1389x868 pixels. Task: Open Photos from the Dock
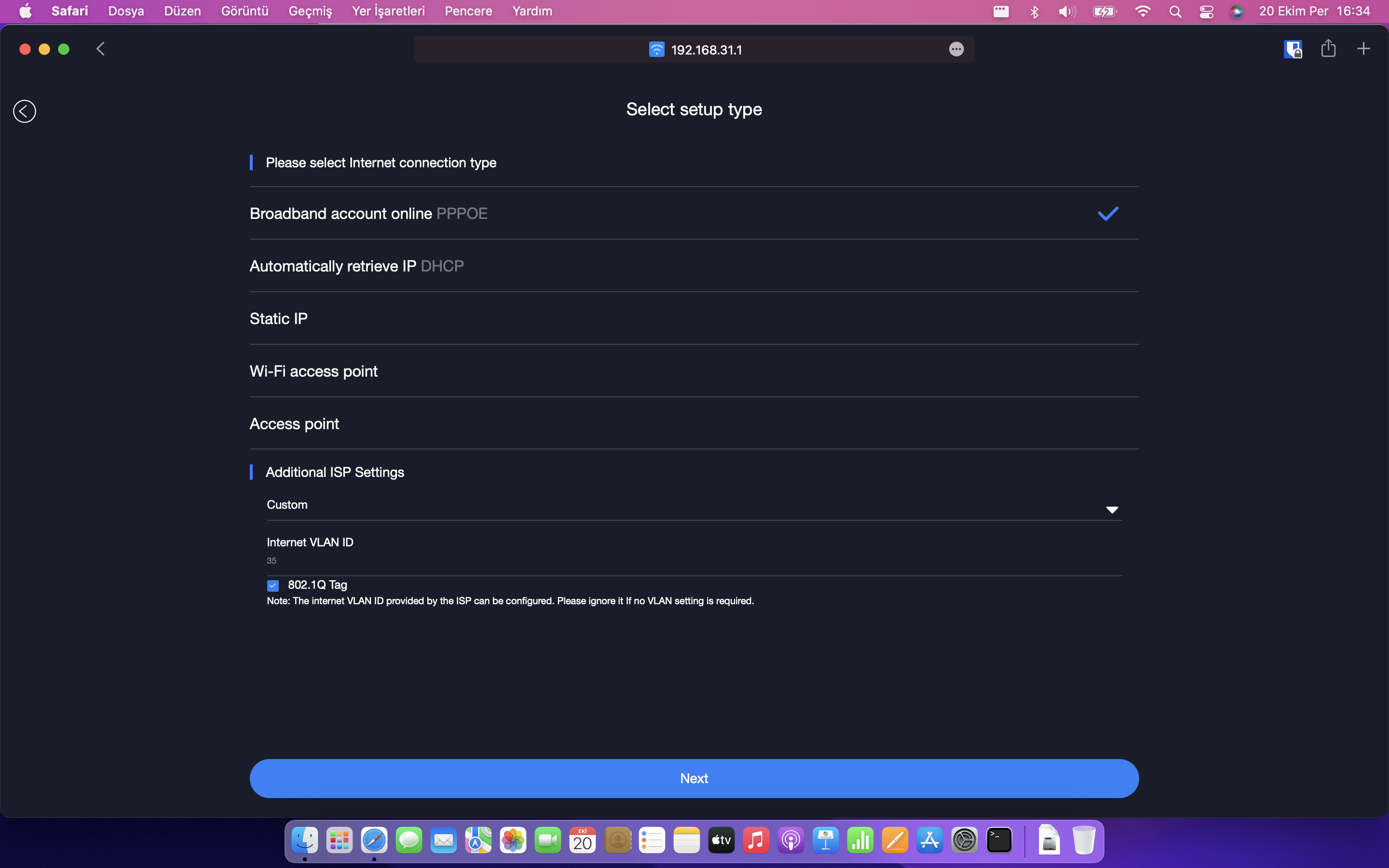(x=513, y=841)
